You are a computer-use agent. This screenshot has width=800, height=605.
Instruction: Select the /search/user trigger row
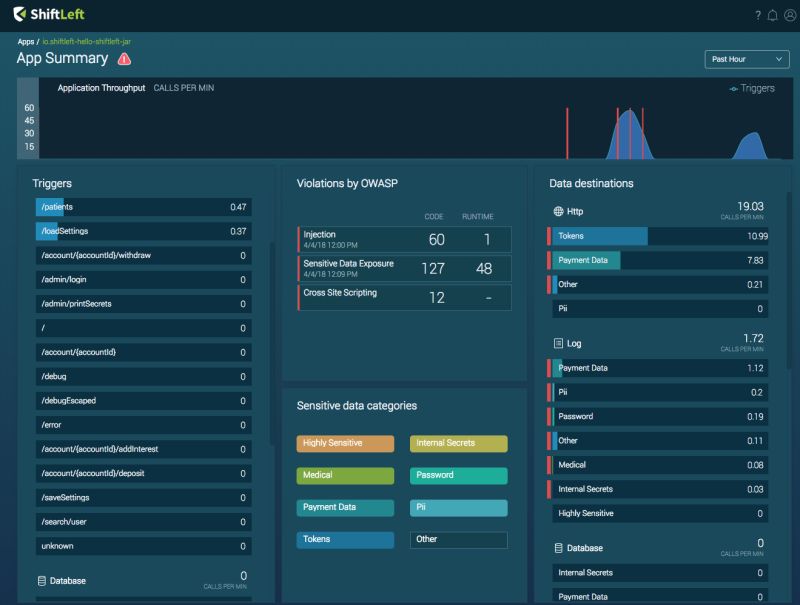click(x=144, y=522)
